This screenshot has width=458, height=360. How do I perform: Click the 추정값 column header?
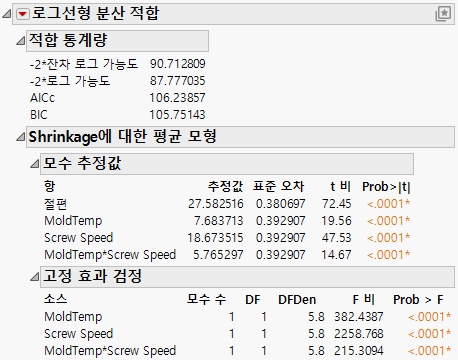[226, 186]
